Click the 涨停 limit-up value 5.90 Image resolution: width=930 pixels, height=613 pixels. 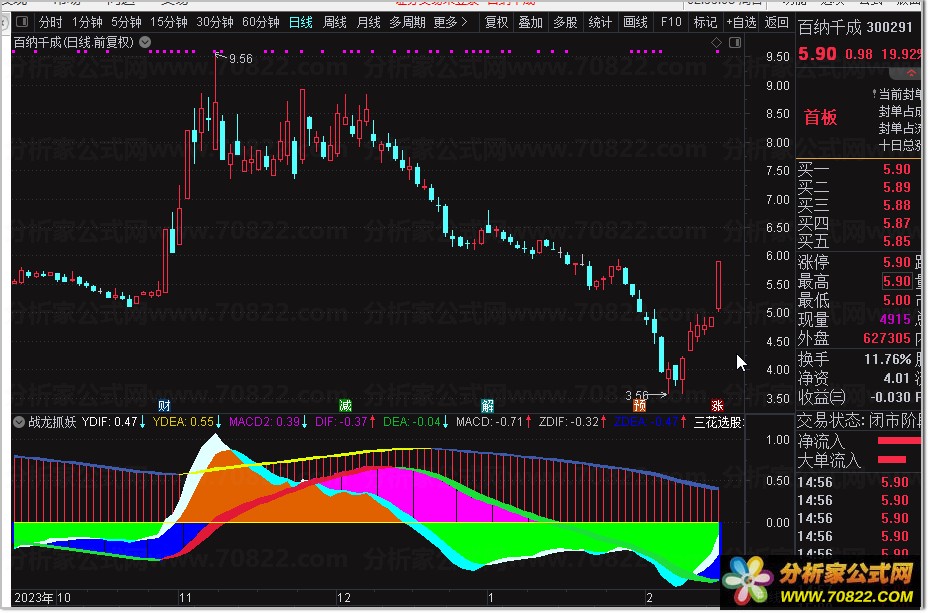[x=896, y=262]
